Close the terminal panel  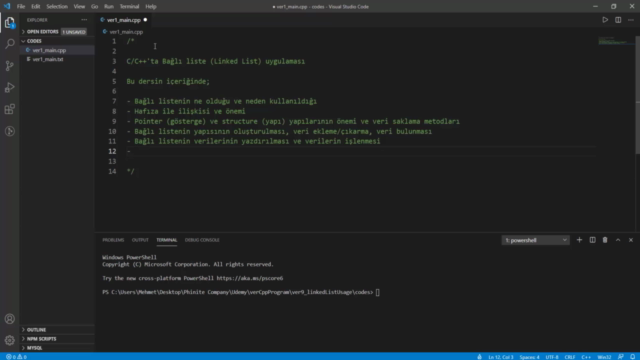click(x=631, y=240)
